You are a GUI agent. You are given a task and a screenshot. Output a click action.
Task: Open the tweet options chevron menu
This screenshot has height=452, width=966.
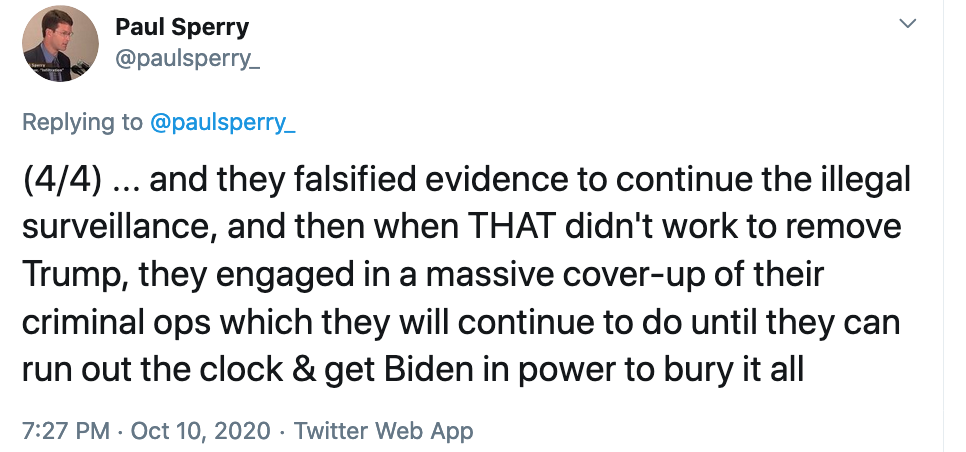pos(908,22)
